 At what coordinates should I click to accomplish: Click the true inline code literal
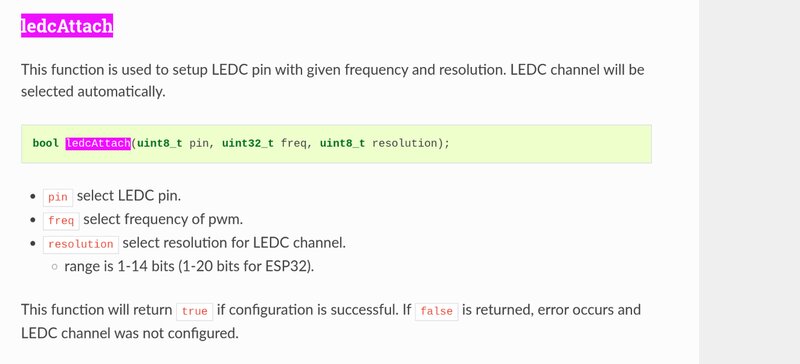pos(194,311)
